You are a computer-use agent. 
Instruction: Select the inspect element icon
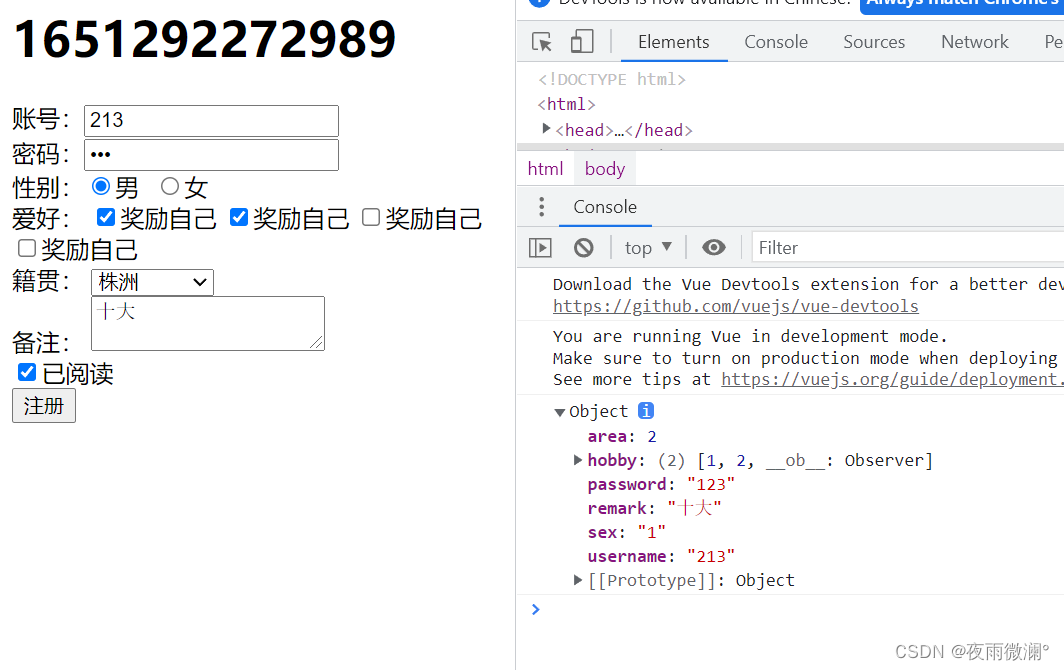(541, 42)
